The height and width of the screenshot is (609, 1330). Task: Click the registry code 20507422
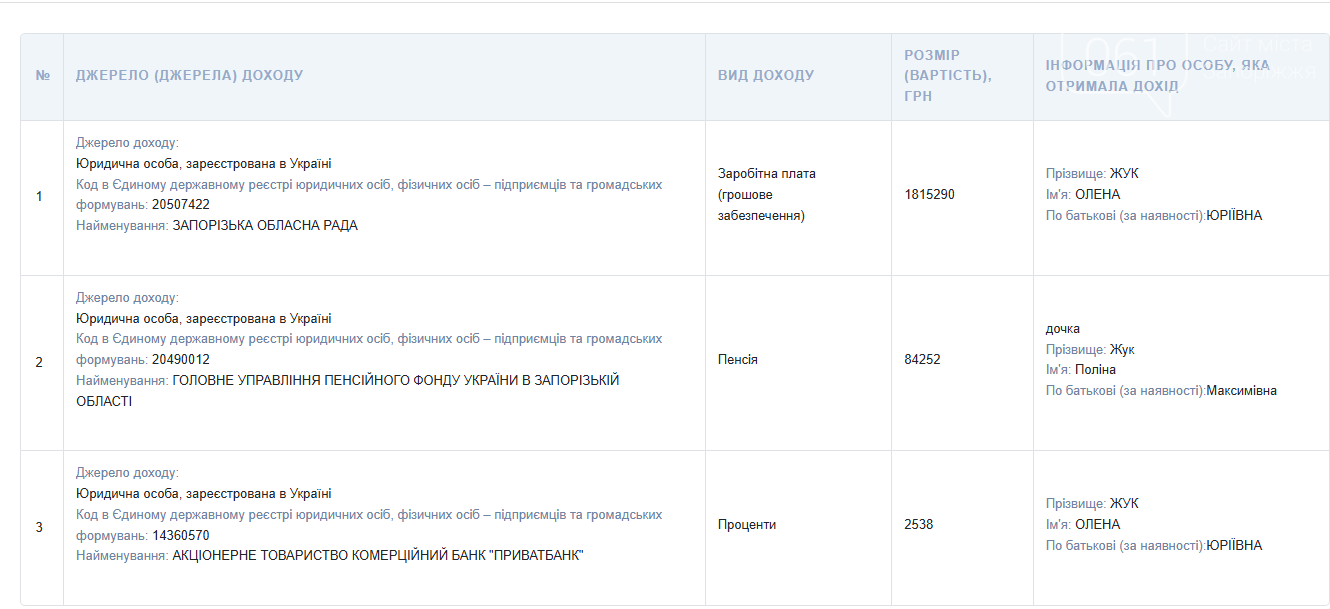[180, 205]
